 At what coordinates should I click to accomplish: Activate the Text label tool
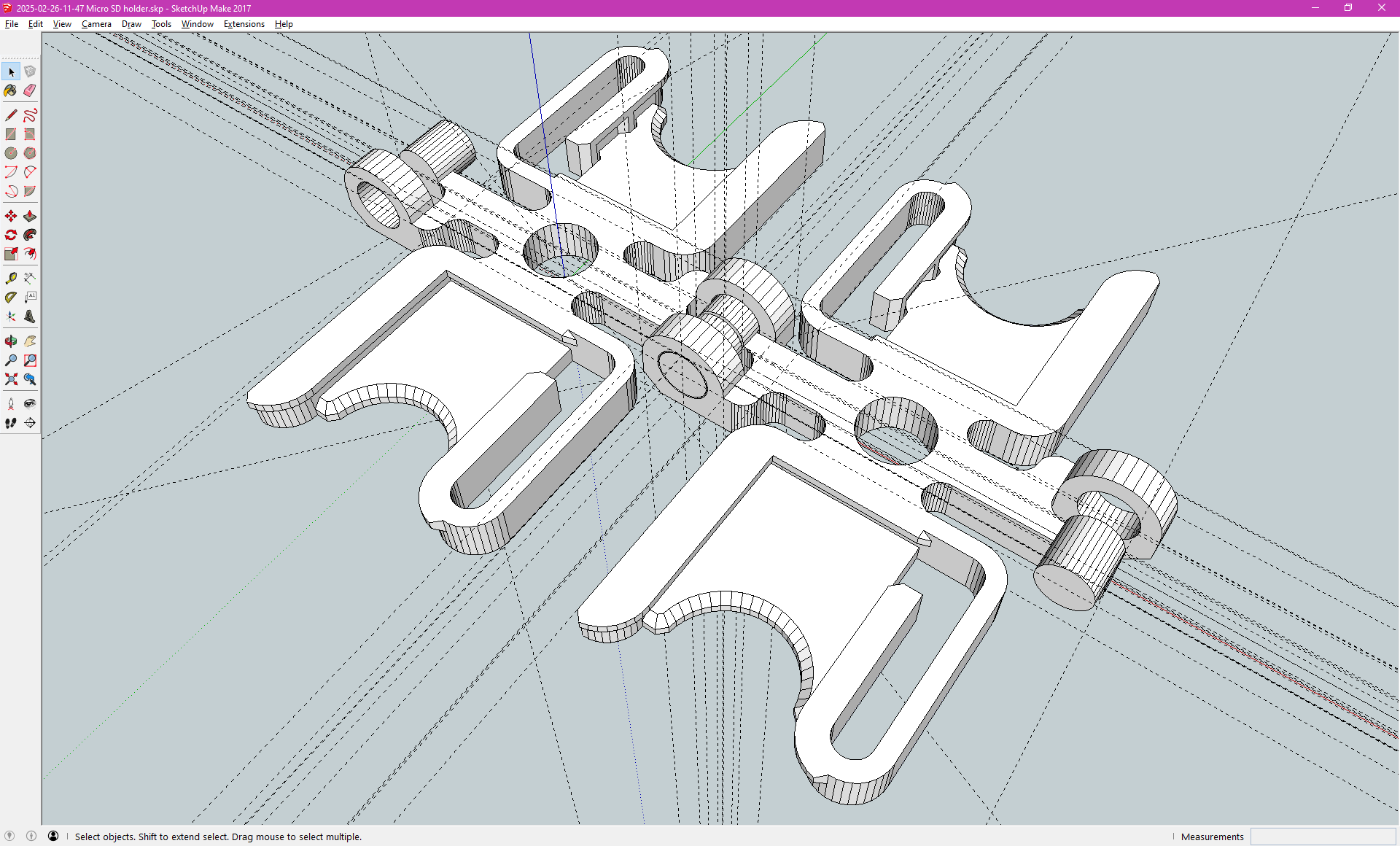(x=30, y=298)
